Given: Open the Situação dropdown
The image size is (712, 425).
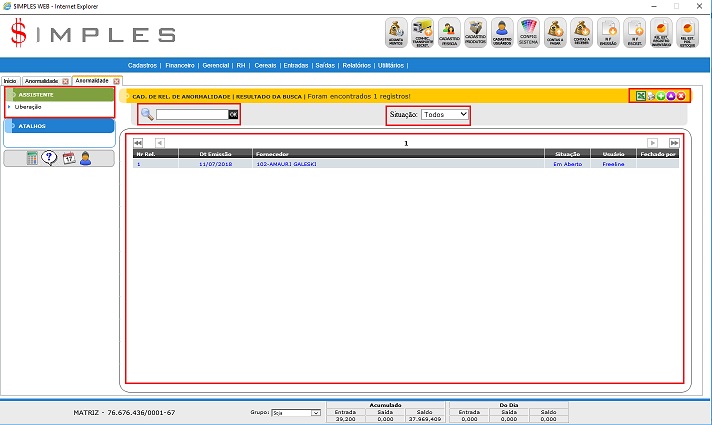Looking at the screenshot, I should 445,115.
